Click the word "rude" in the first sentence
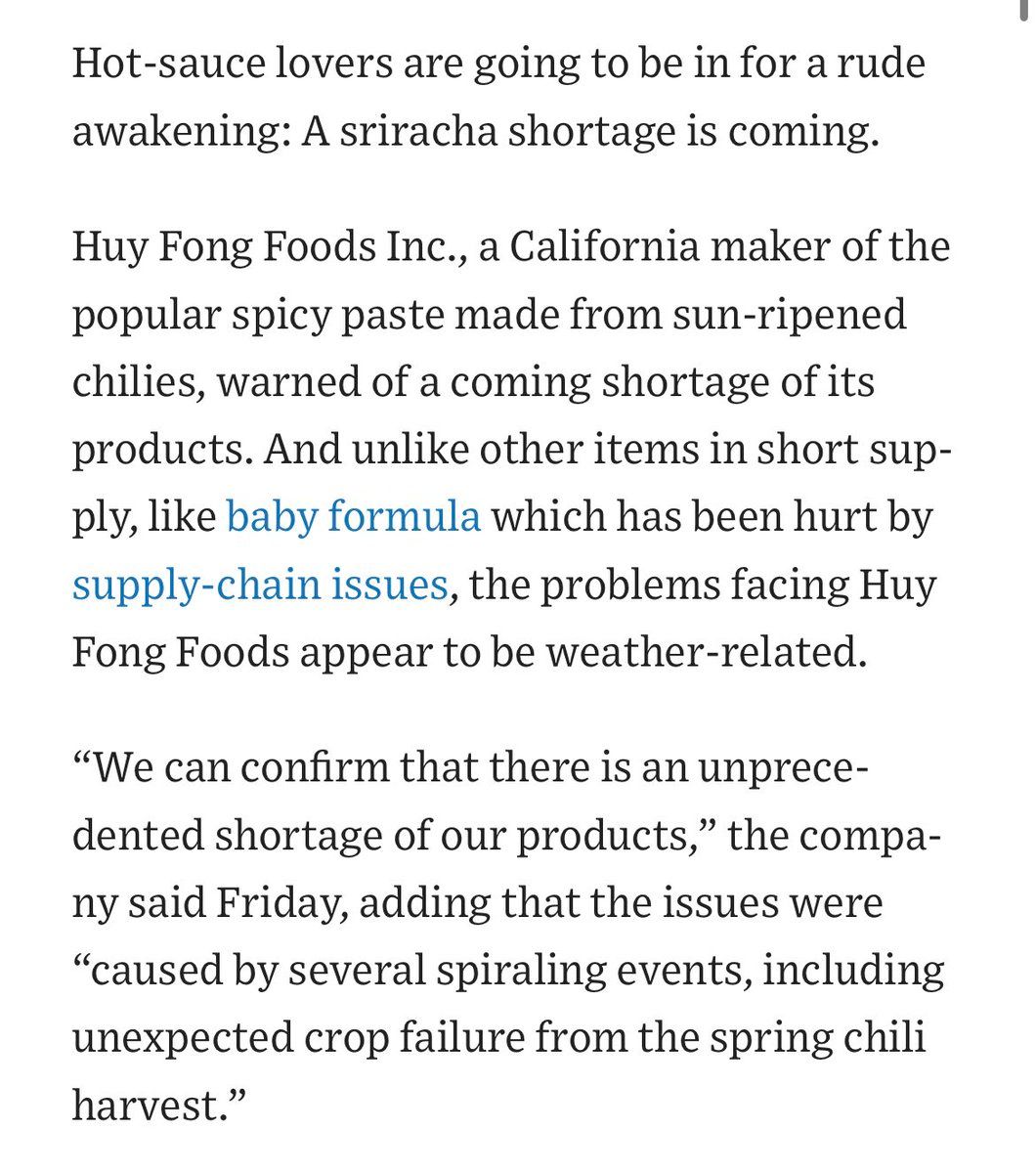Image resolution: width=1036 pixels, height=1173 pixels. click(x=882, y=64)
